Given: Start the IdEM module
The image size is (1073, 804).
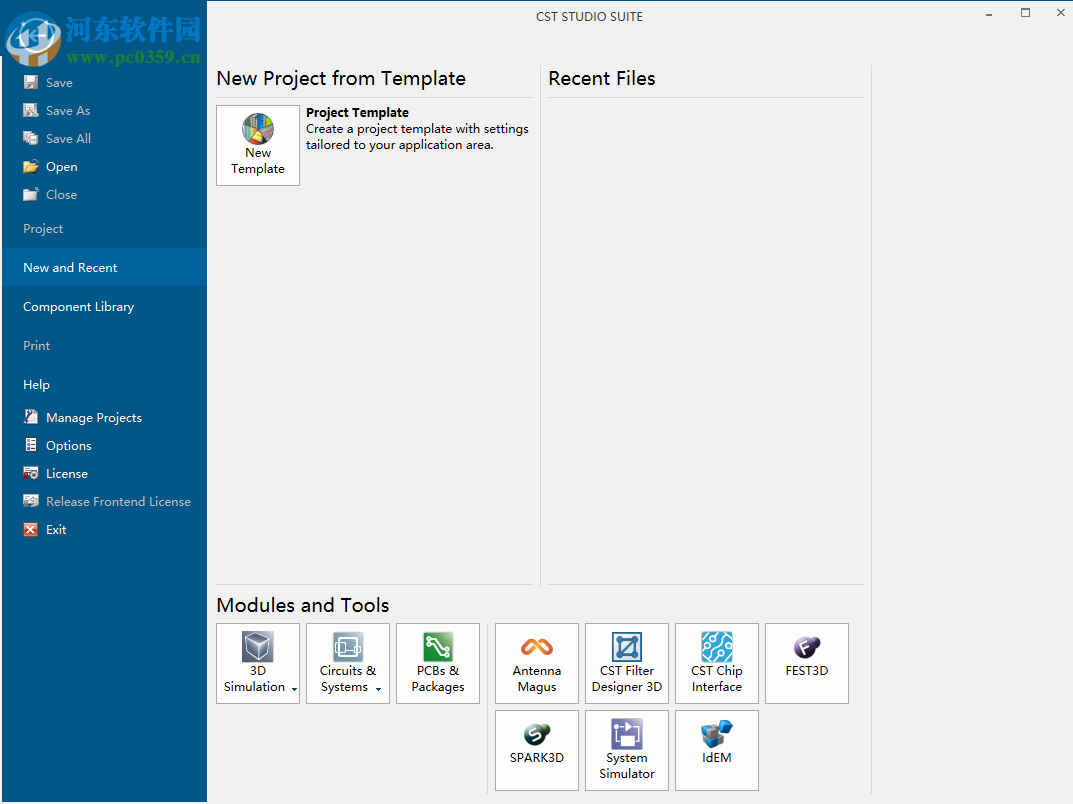Looking at the screenshot, I should [x=716, y=750].
